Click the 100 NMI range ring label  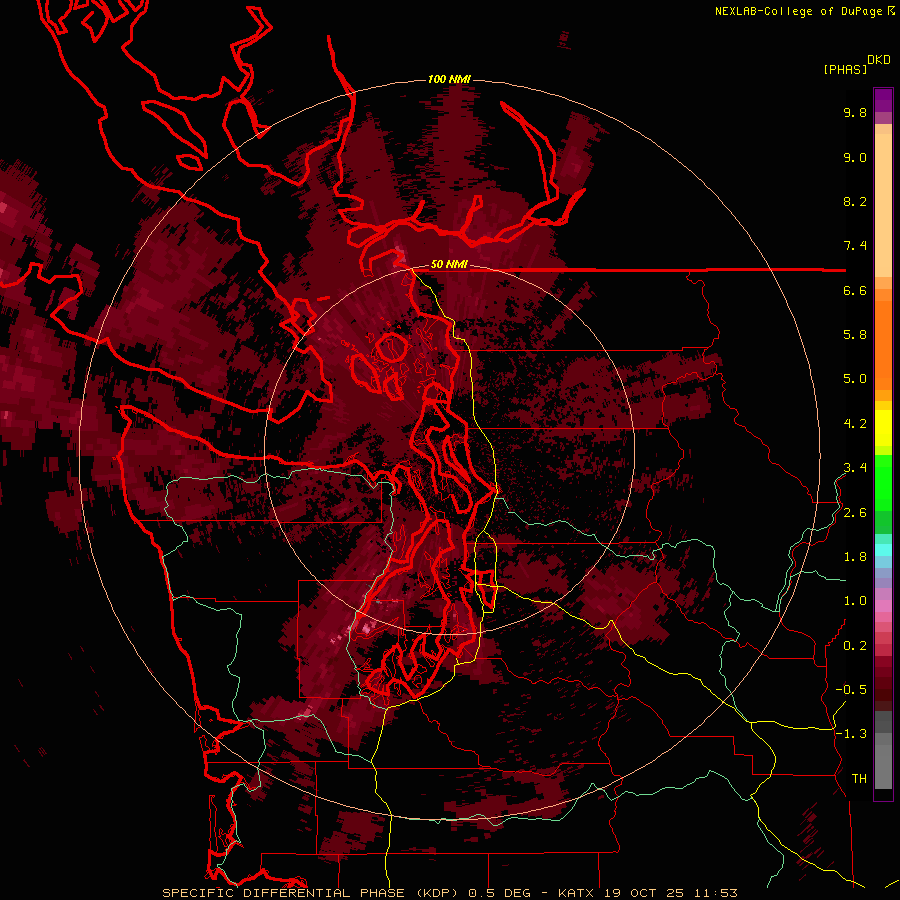(x=449, y=79)
